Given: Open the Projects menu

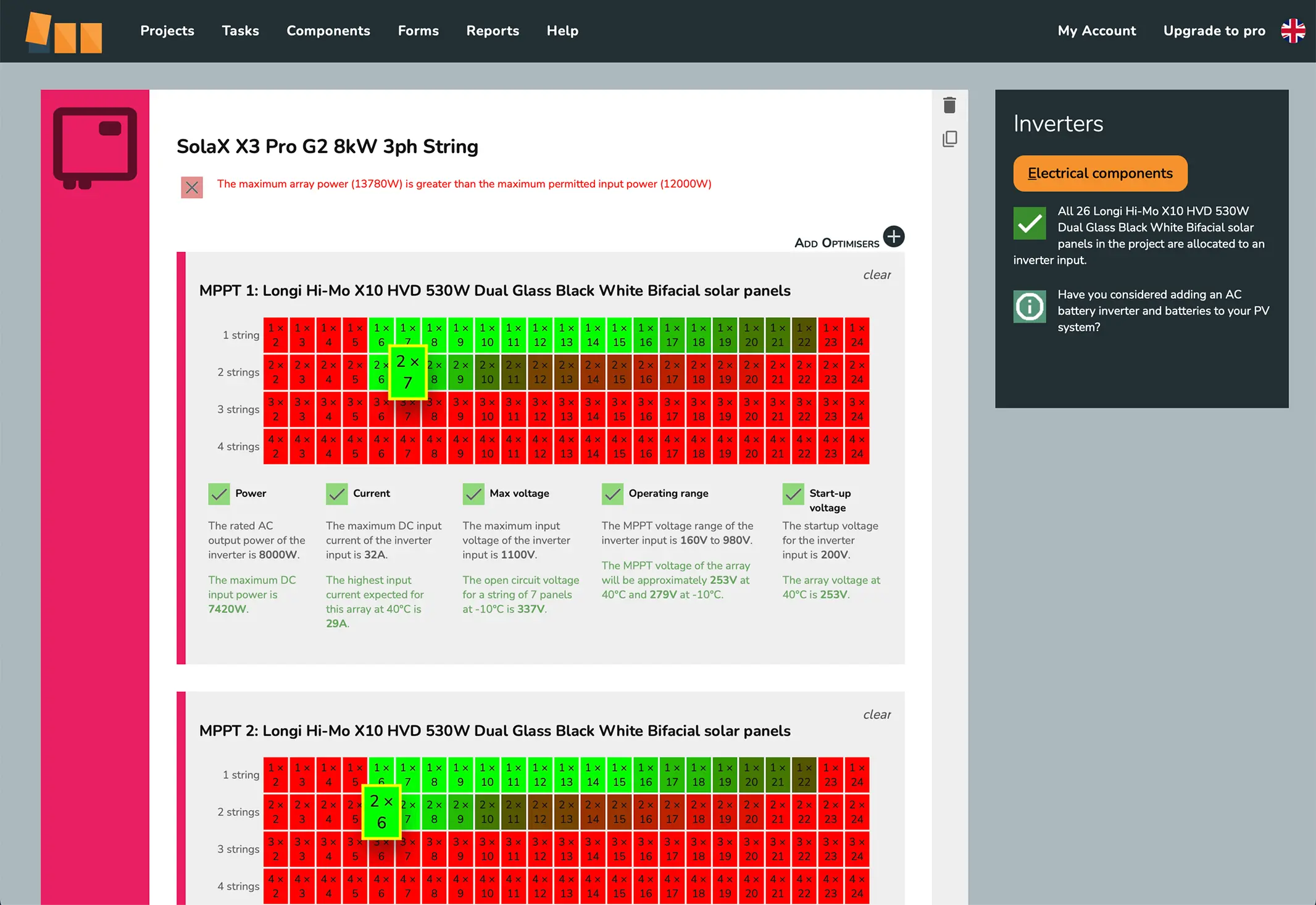Looking at the screenshot, I should (x=167, y=31).
